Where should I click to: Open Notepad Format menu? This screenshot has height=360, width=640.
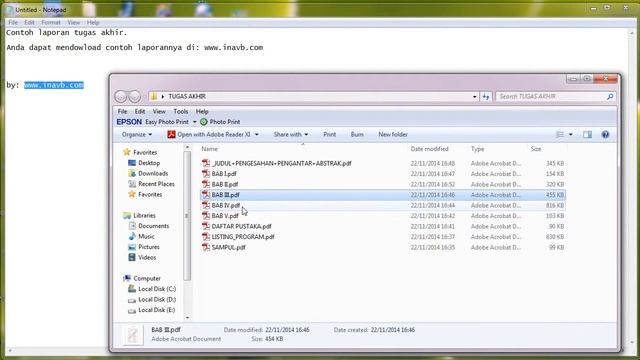pyautogui.click(x=51, y=22)
